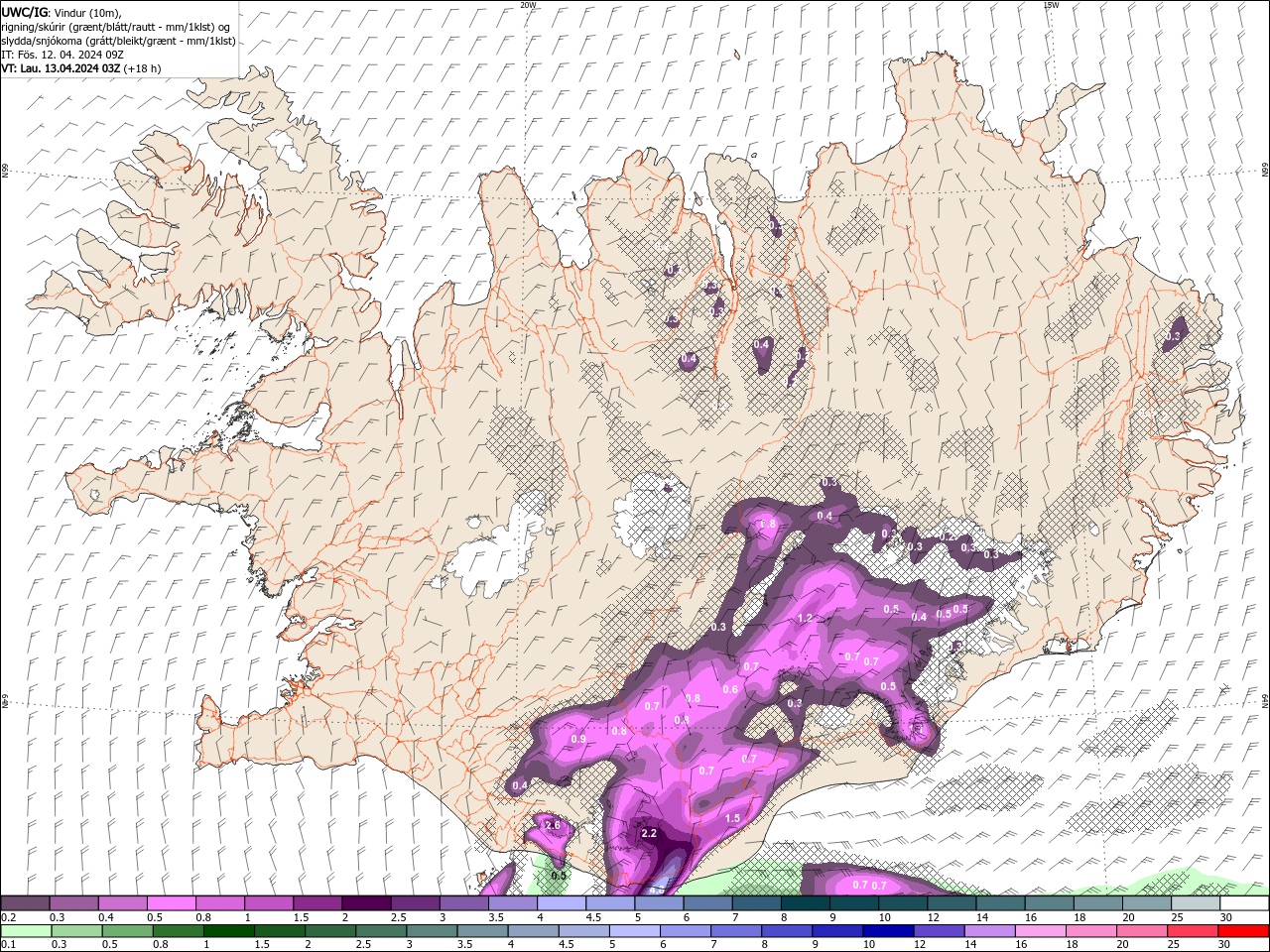
Task: Click the '20W' longitude label
Action: point(528,5)
